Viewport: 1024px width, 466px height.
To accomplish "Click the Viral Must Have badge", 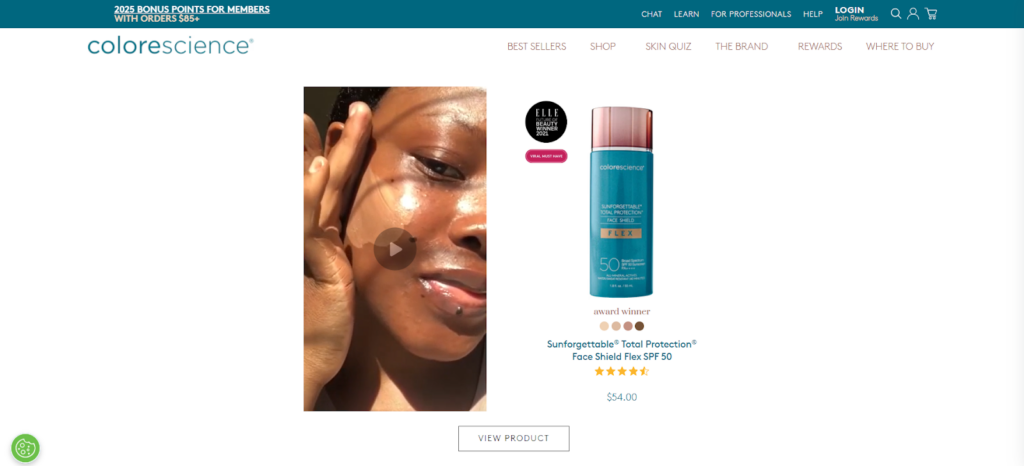I will pyautogui.click(x=546, y=156).
